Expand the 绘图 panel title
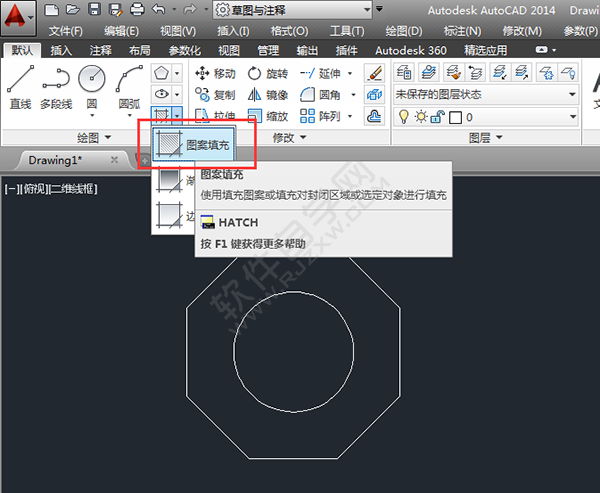 point(94,137)
